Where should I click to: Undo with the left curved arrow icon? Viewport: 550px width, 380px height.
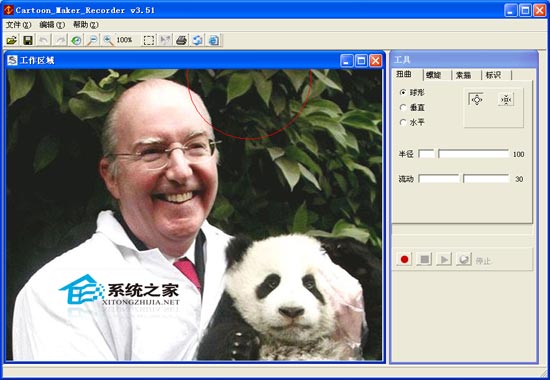[44, 40]
